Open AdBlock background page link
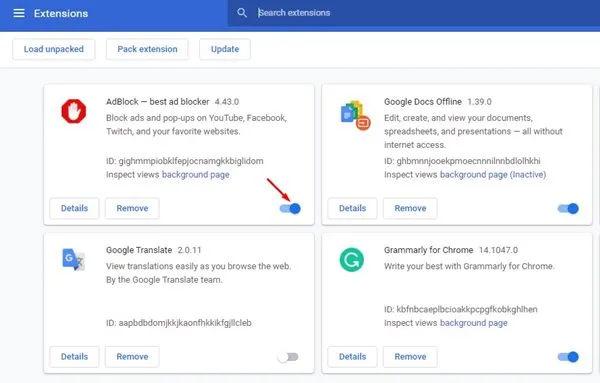This screenshot has width=600, height=383. pos(196,175)
